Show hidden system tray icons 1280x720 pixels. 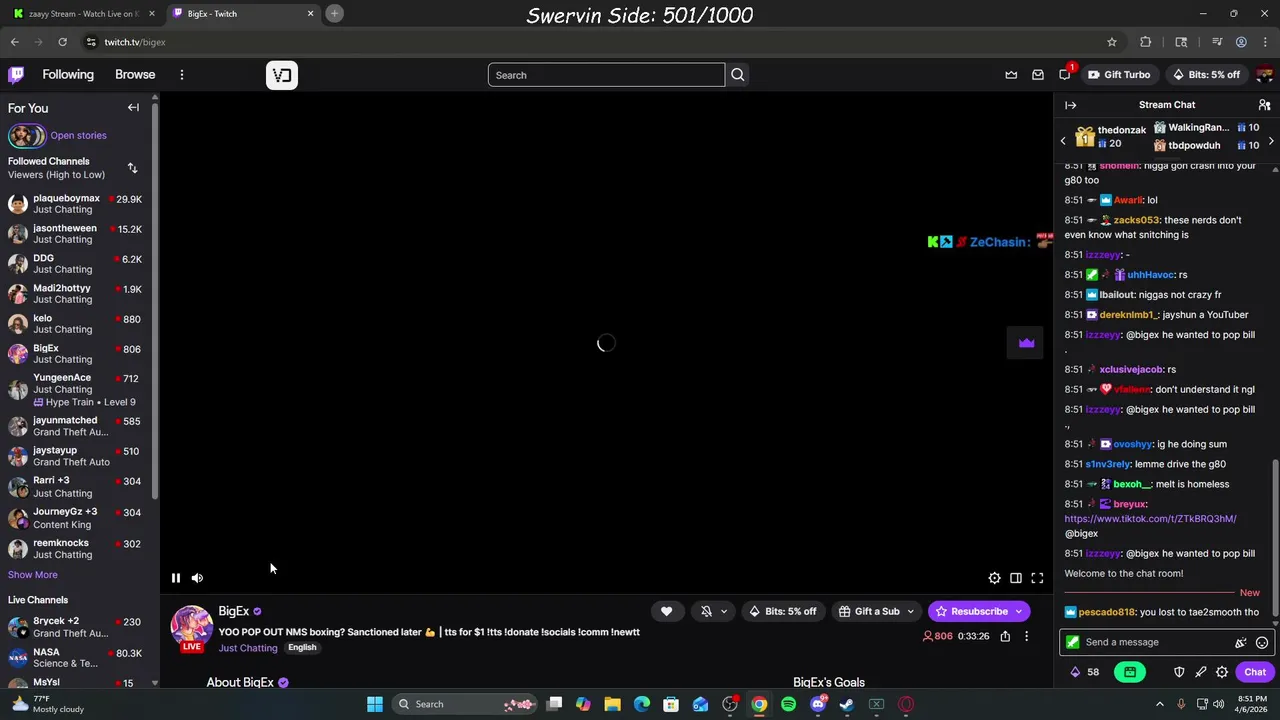click(x=1160, y=704)
